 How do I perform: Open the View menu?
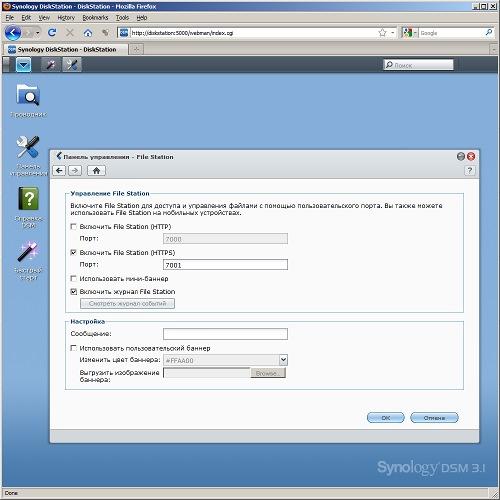pyautogui.click(x=44, y=18)
